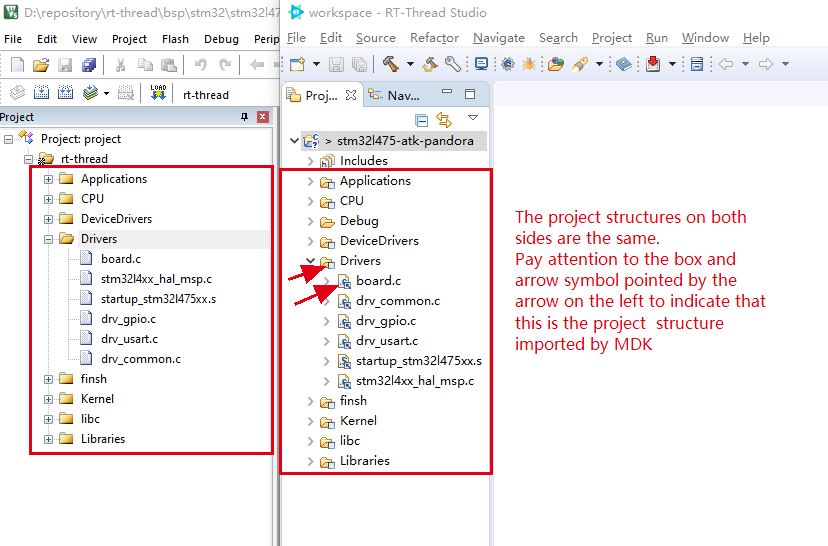Select stm32l4xx_hal_msp.c in Keil tree

(156, 279)
